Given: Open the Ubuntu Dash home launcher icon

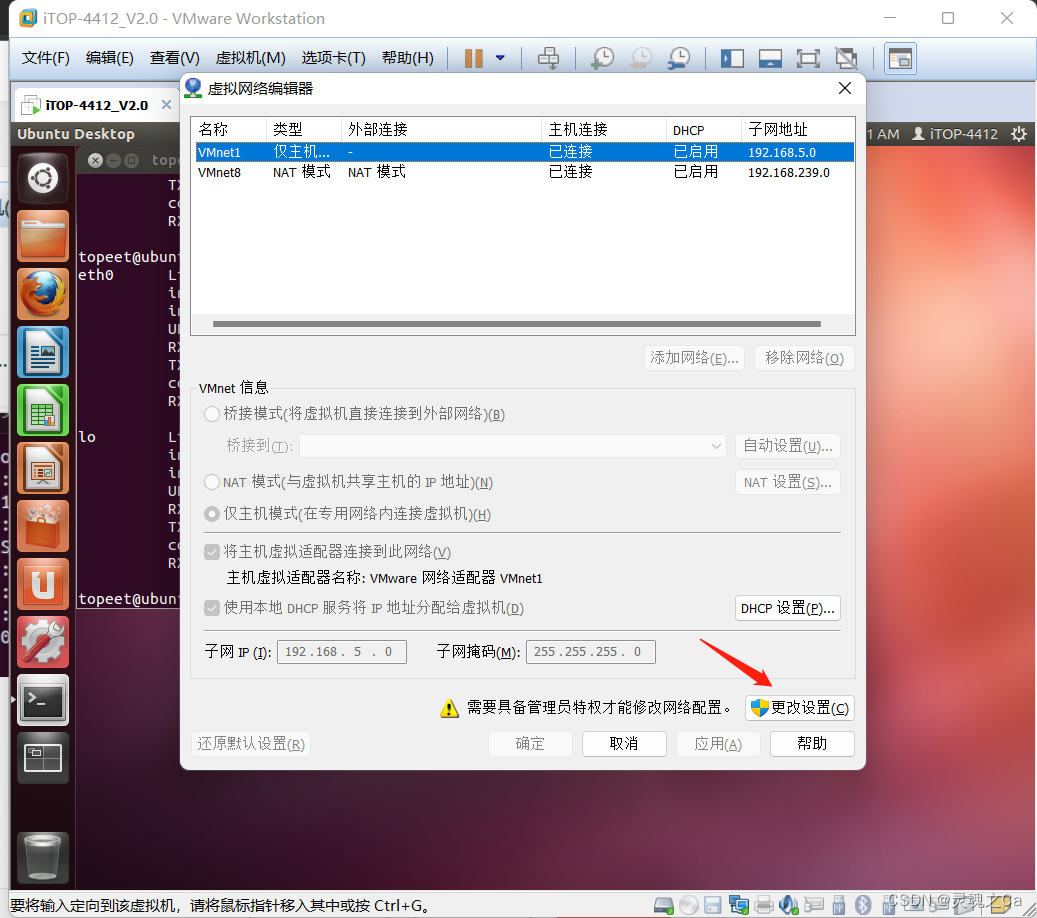Looking at the screenshot, I should click(43, 179).
